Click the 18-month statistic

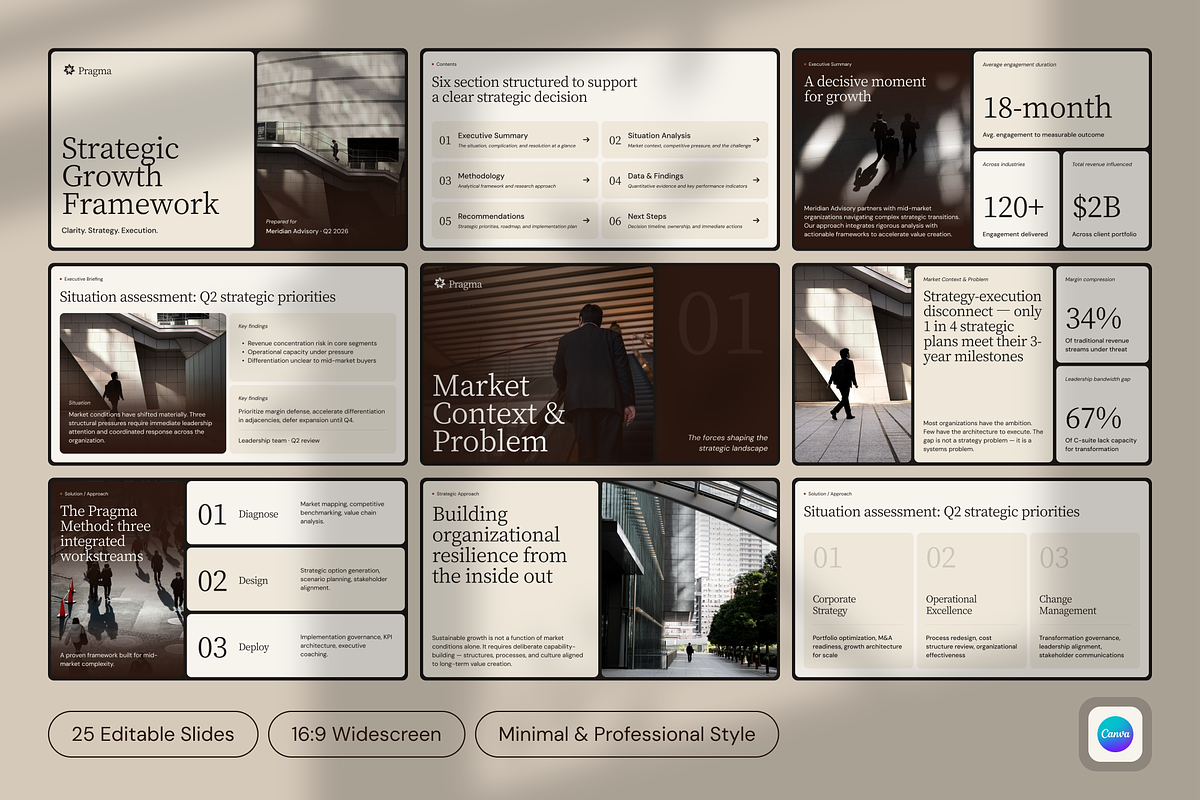click(x=1047, y=107)
